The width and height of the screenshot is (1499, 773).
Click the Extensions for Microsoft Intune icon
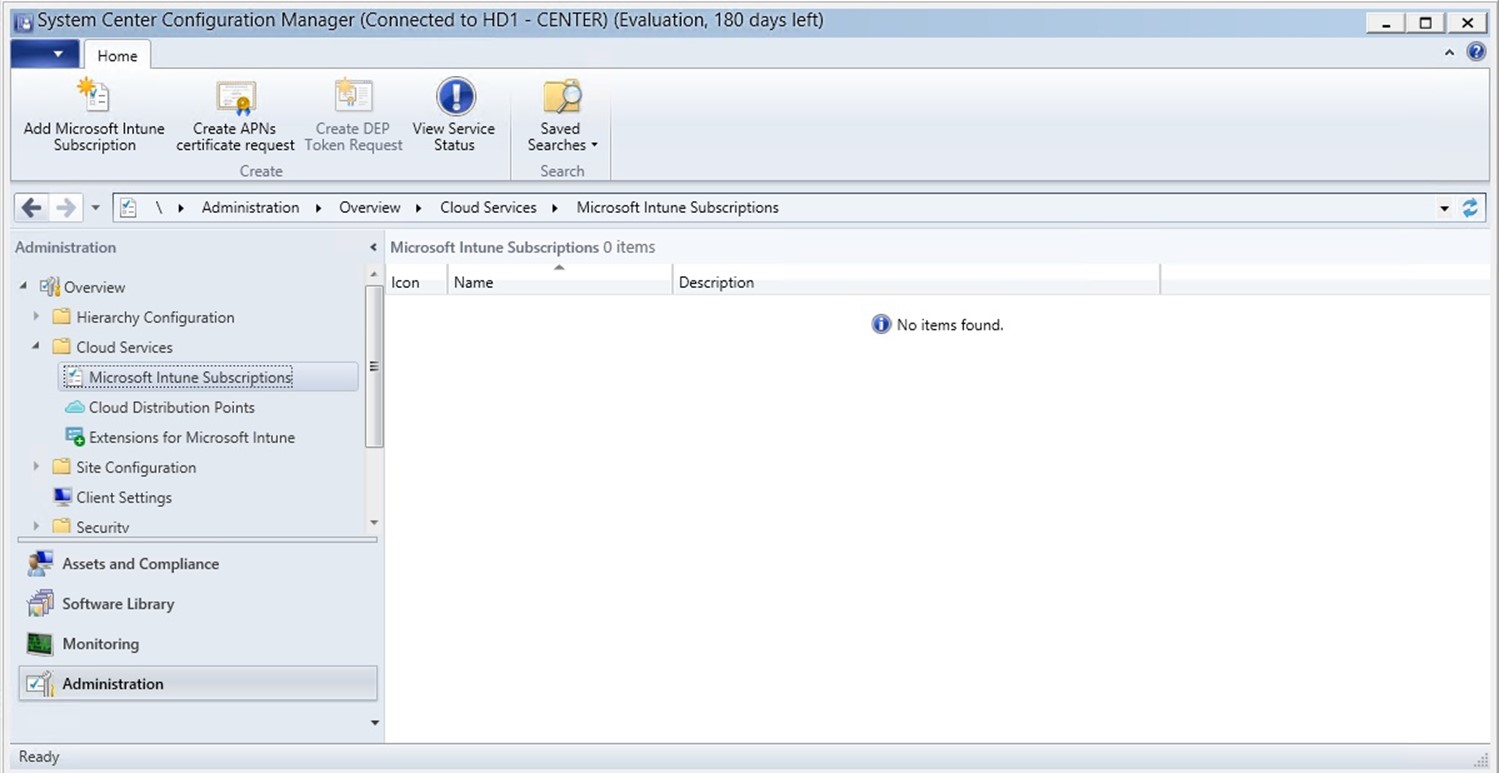tap(74, 437)
